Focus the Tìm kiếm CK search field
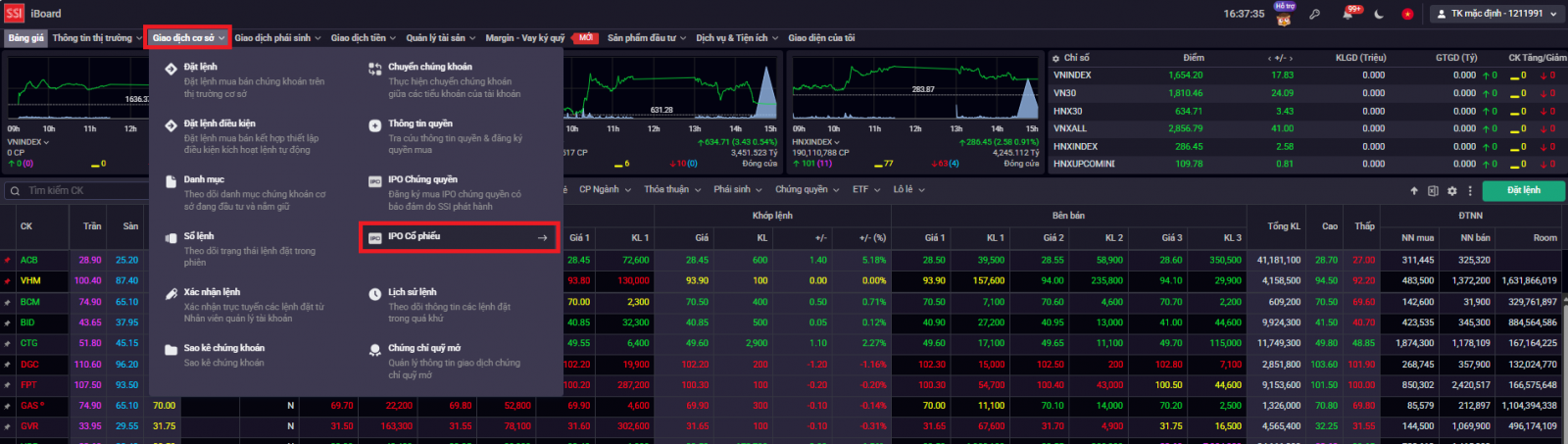This screenshot has height=444, width=1568. coord(74,191)
